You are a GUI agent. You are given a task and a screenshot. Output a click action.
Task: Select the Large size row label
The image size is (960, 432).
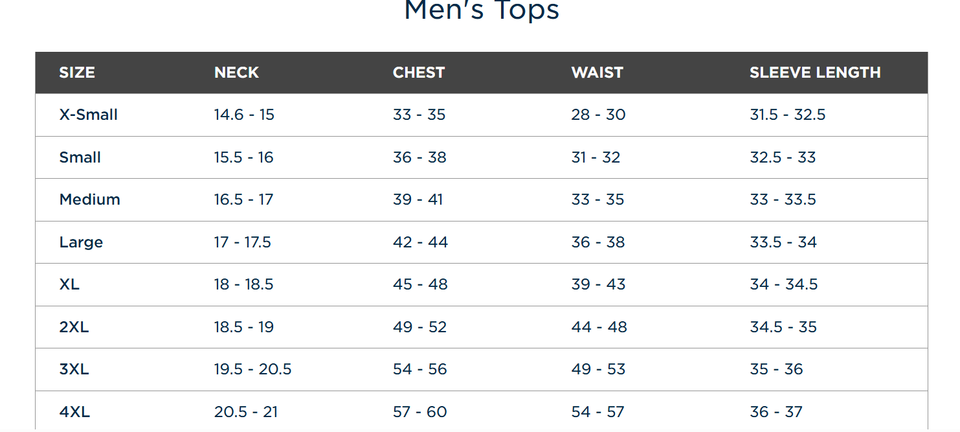point(81,243)
